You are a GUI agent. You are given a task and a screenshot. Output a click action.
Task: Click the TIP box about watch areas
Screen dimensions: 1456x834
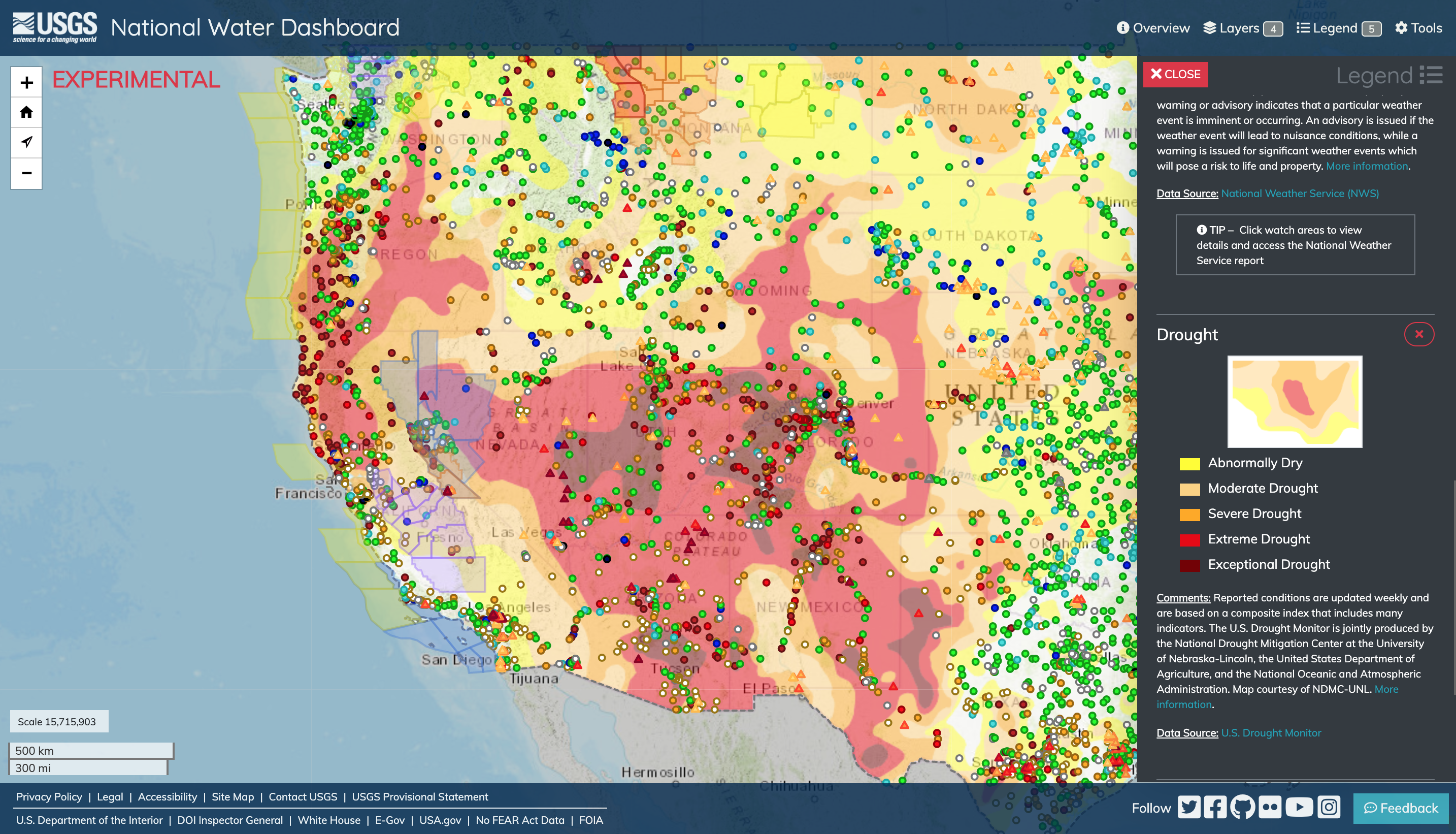(x=1295, y=245)
